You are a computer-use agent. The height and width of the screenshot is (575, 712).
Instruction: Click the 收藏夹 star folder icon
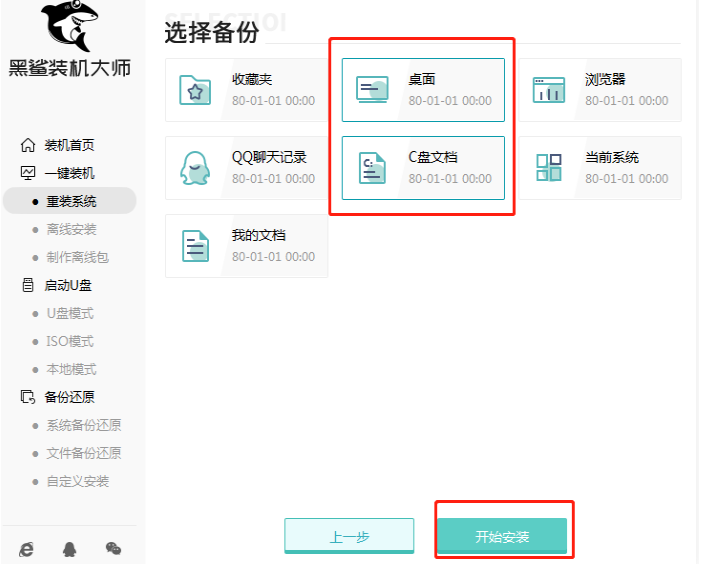[x=195, y=90]
